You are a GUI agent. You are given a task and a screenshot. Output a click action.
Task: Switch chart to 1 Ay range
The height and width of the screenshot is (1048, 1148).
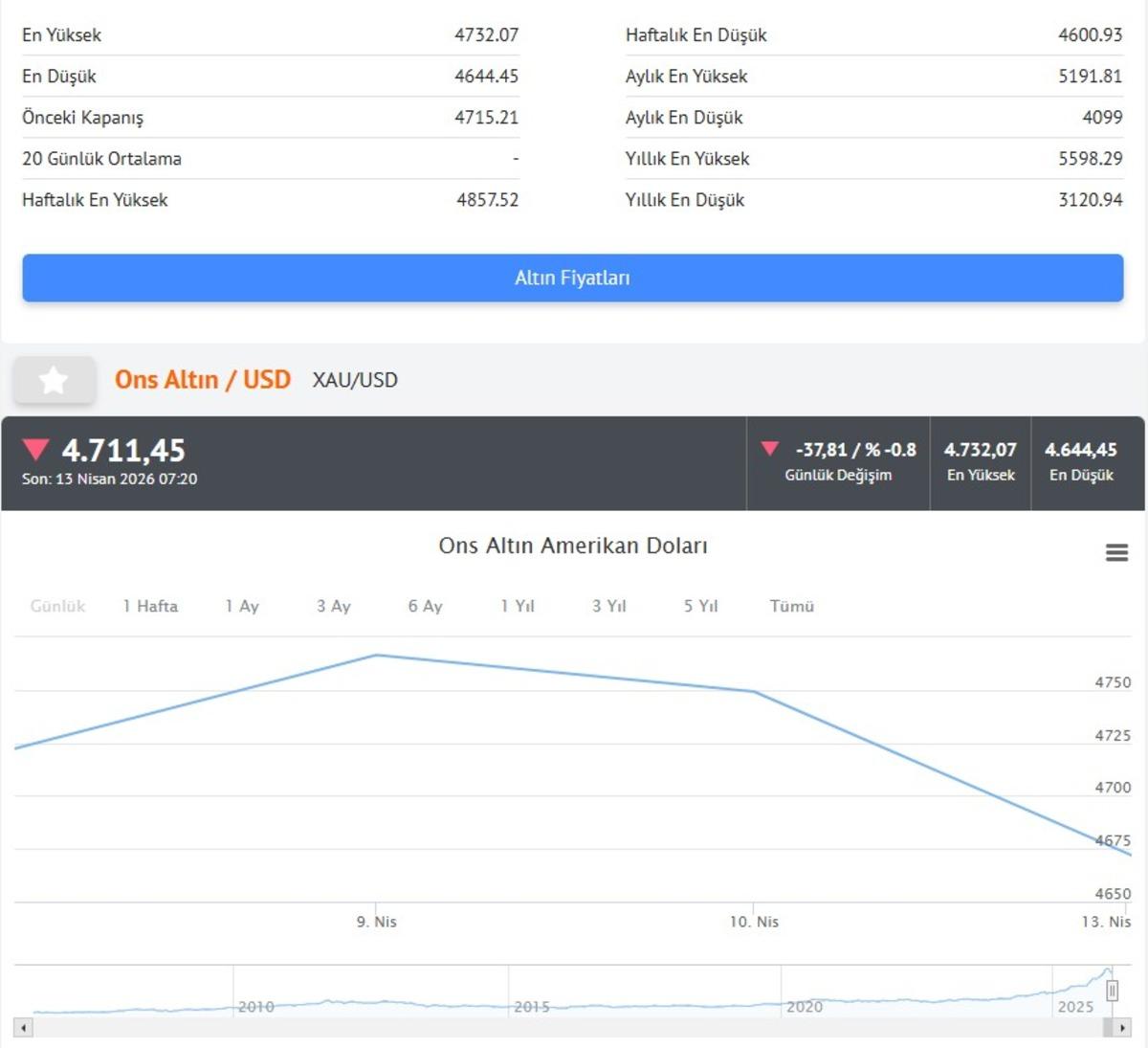[x=242, y=606]
